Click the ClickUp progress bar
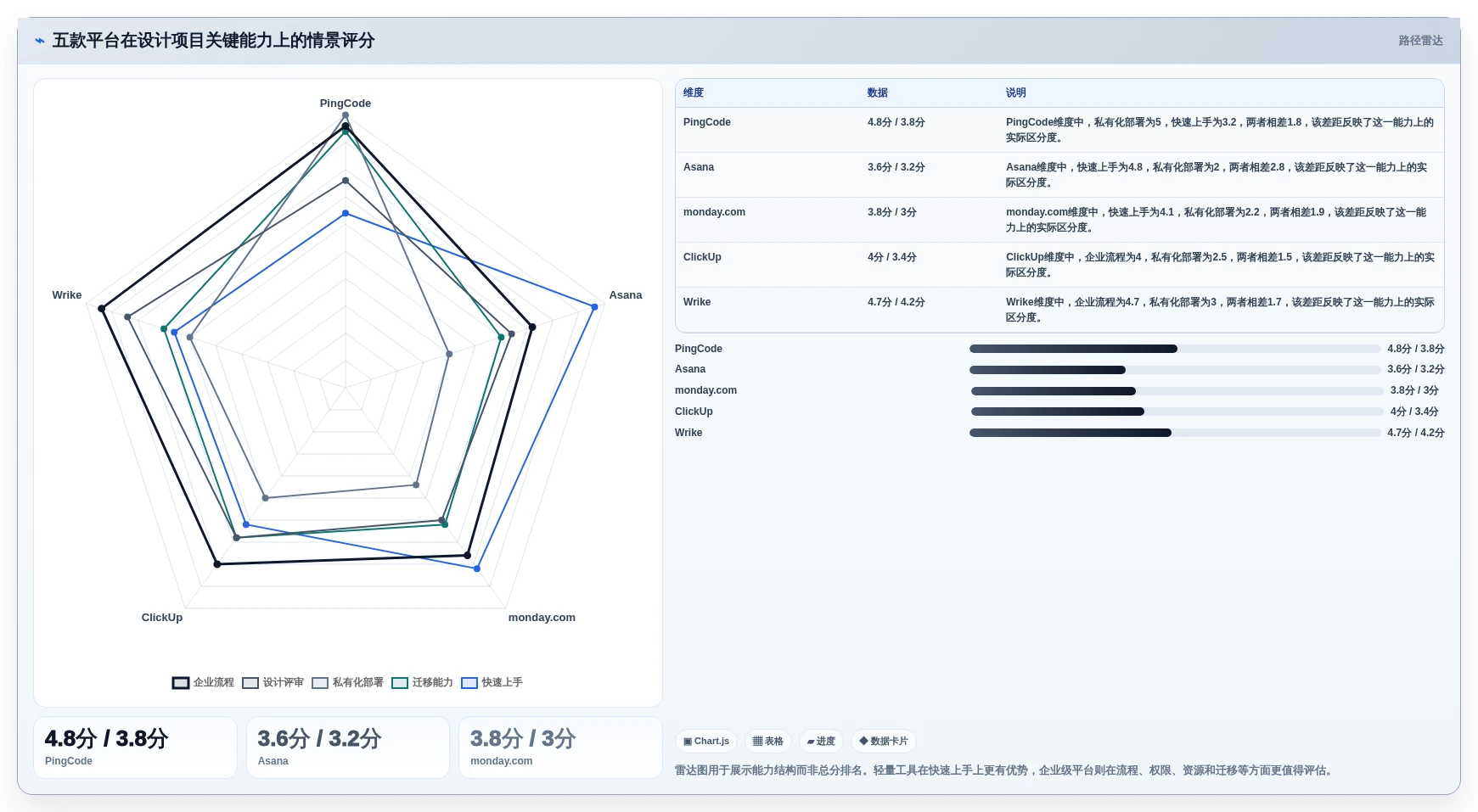The height and width of the screenshot is (812, 1478). click(x=1177, y=412)
